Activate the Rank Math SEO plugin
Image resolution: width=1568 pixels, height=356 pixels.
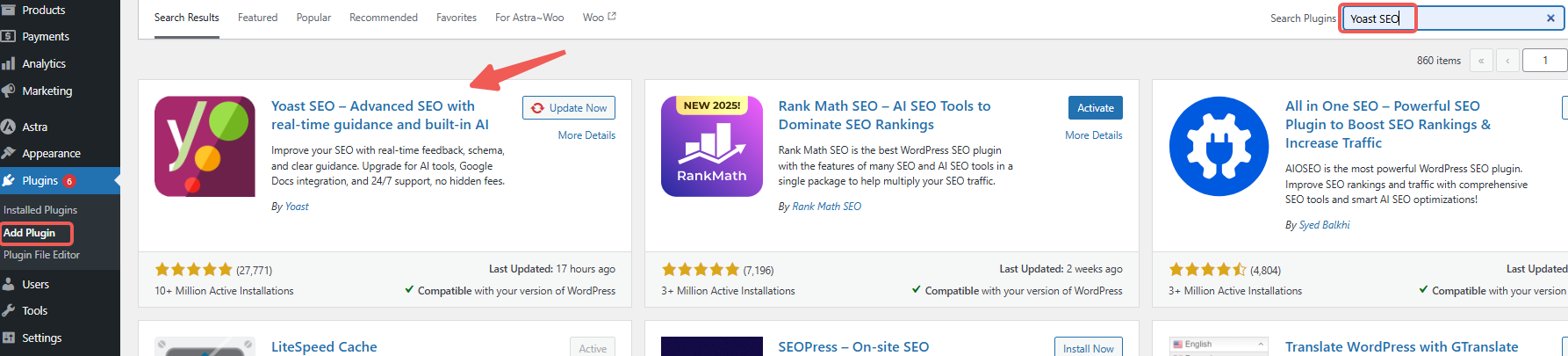(1095, 108)
